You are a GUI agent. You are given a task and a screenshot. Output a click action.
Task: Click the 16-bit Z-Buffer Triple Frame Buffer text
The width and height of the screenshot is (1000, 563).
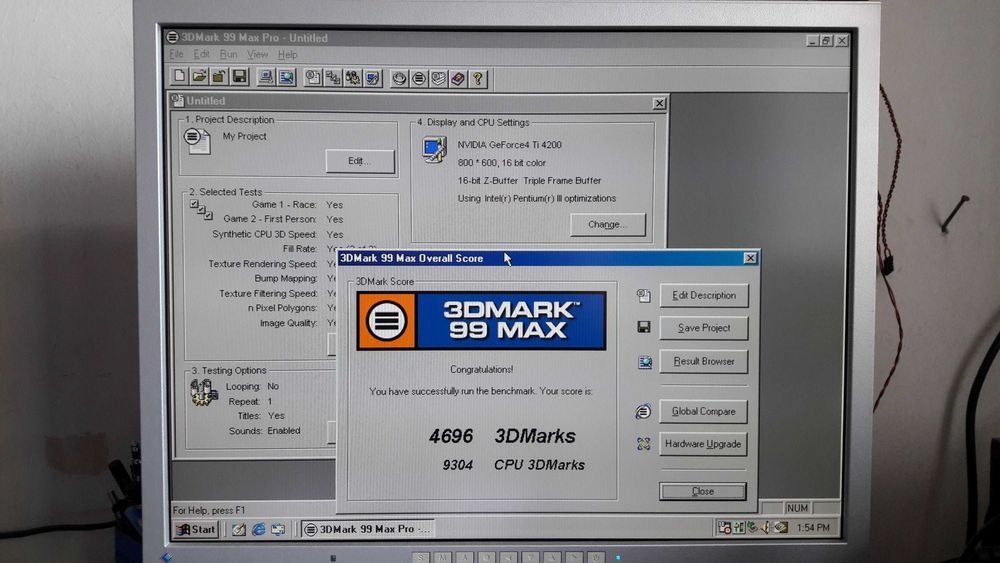coord(529,180)
